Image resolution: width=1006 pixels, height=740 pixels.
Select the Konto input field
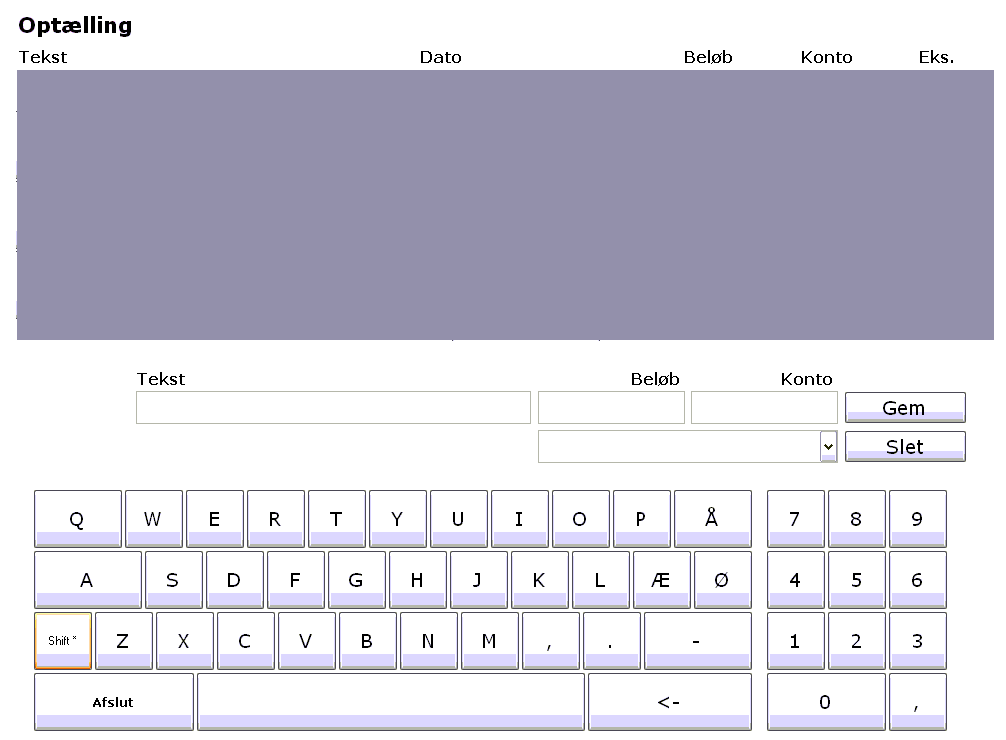(764, 408)
